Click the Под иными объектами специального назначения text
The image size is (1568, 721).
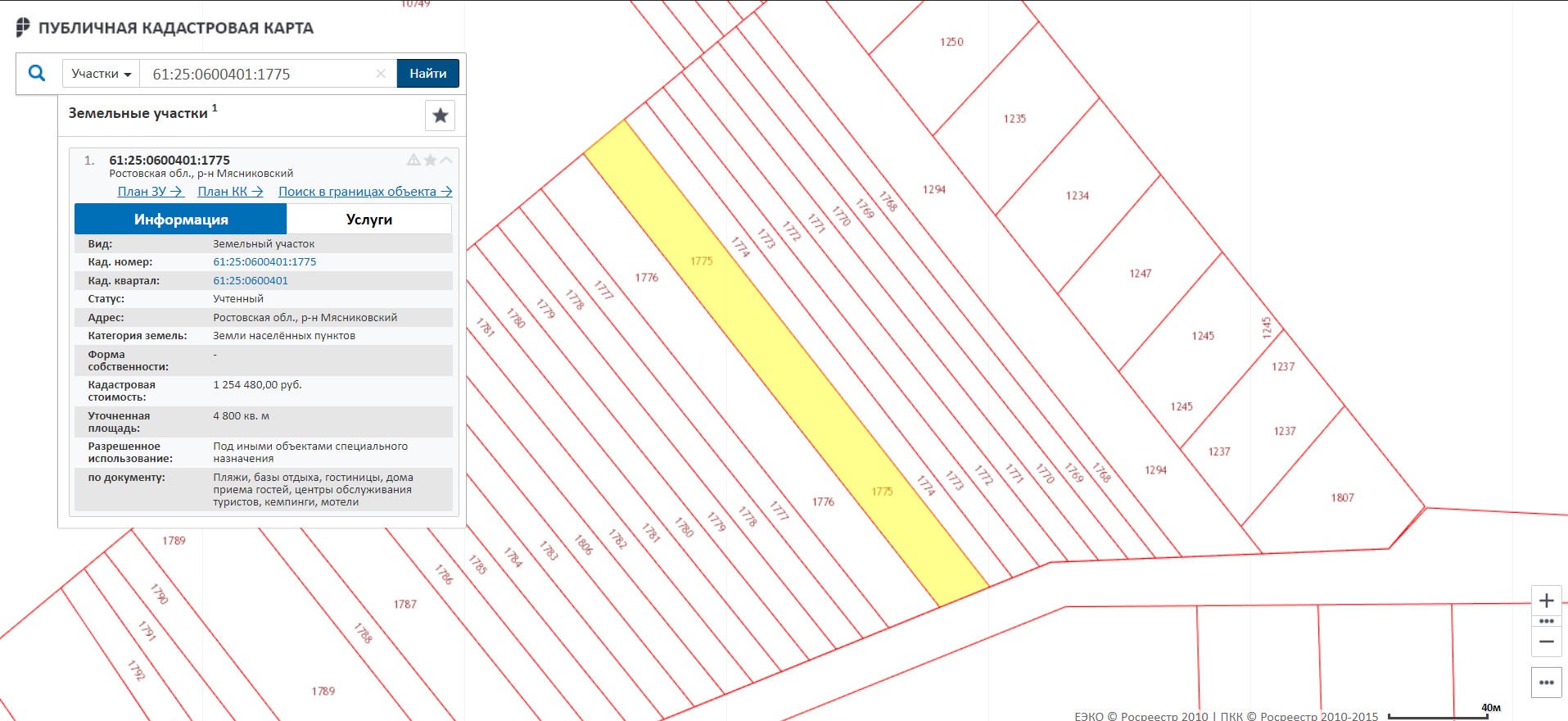tap(310, 452)
